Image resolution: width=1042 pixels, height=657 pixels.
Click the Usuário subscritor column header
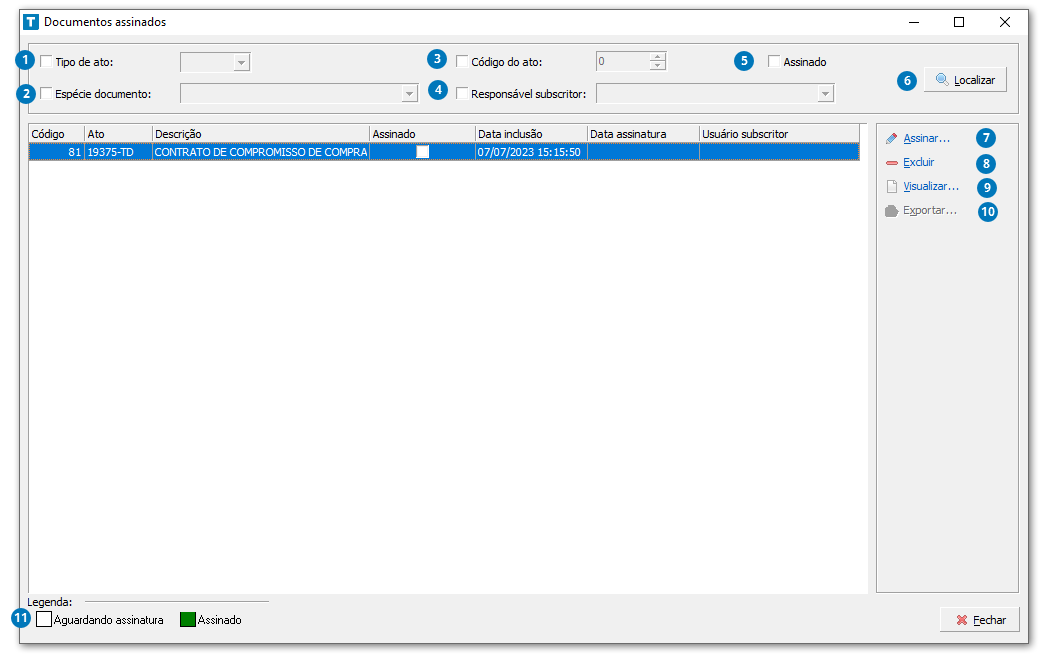click(x=780, y=134)
